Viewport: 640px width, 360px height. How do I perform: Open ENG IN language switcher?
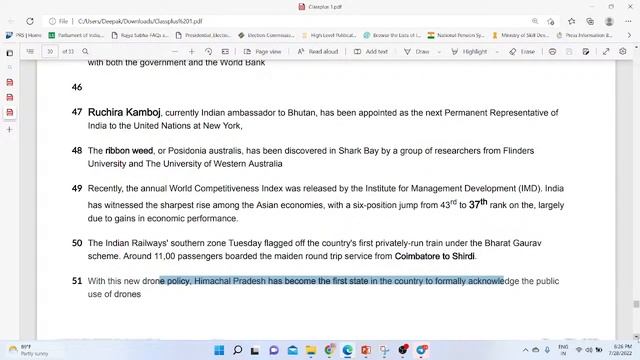click(563, 350)
